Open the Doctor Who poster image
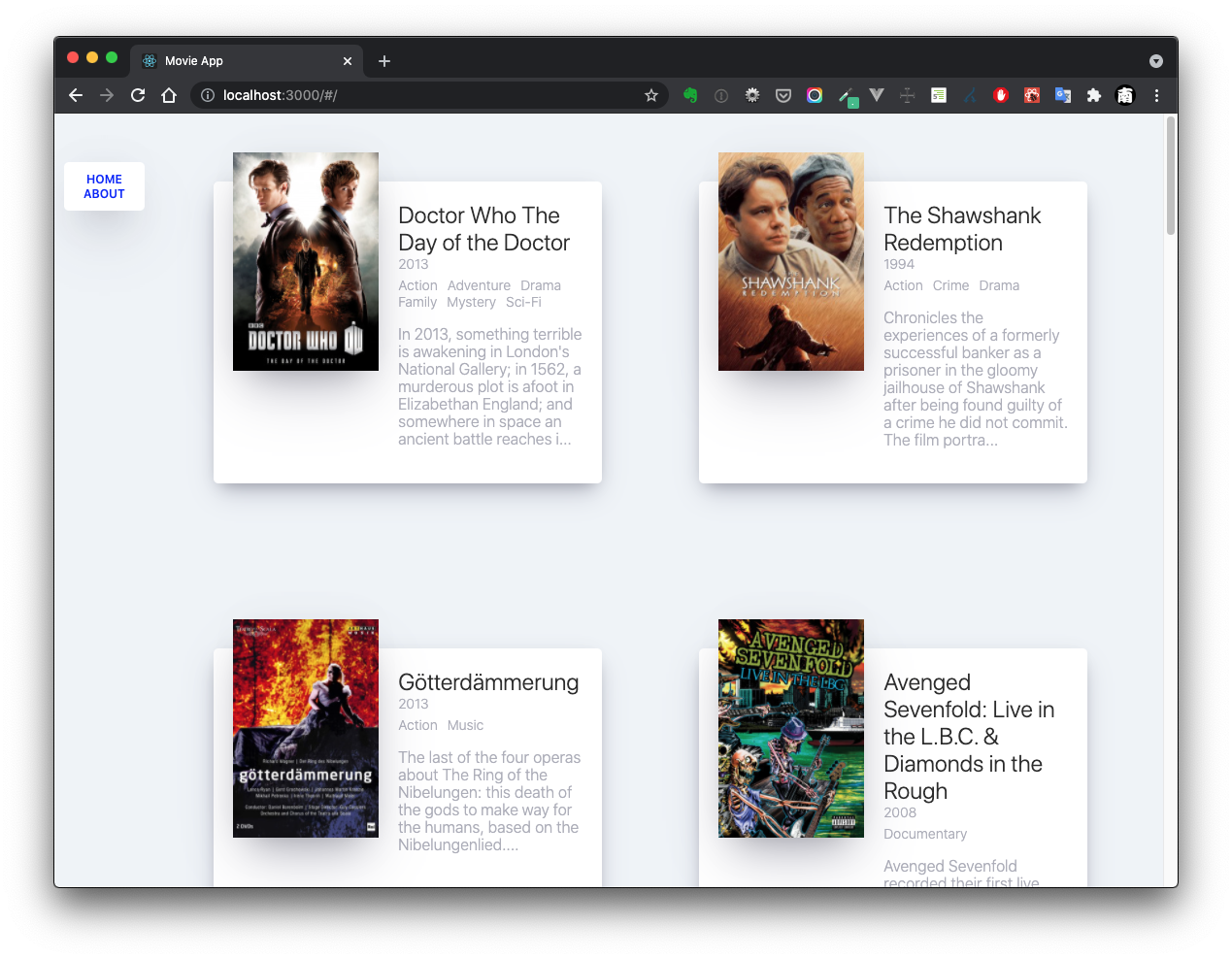The height and width of the screenshot is (959, 1232). tap(306, 261)
